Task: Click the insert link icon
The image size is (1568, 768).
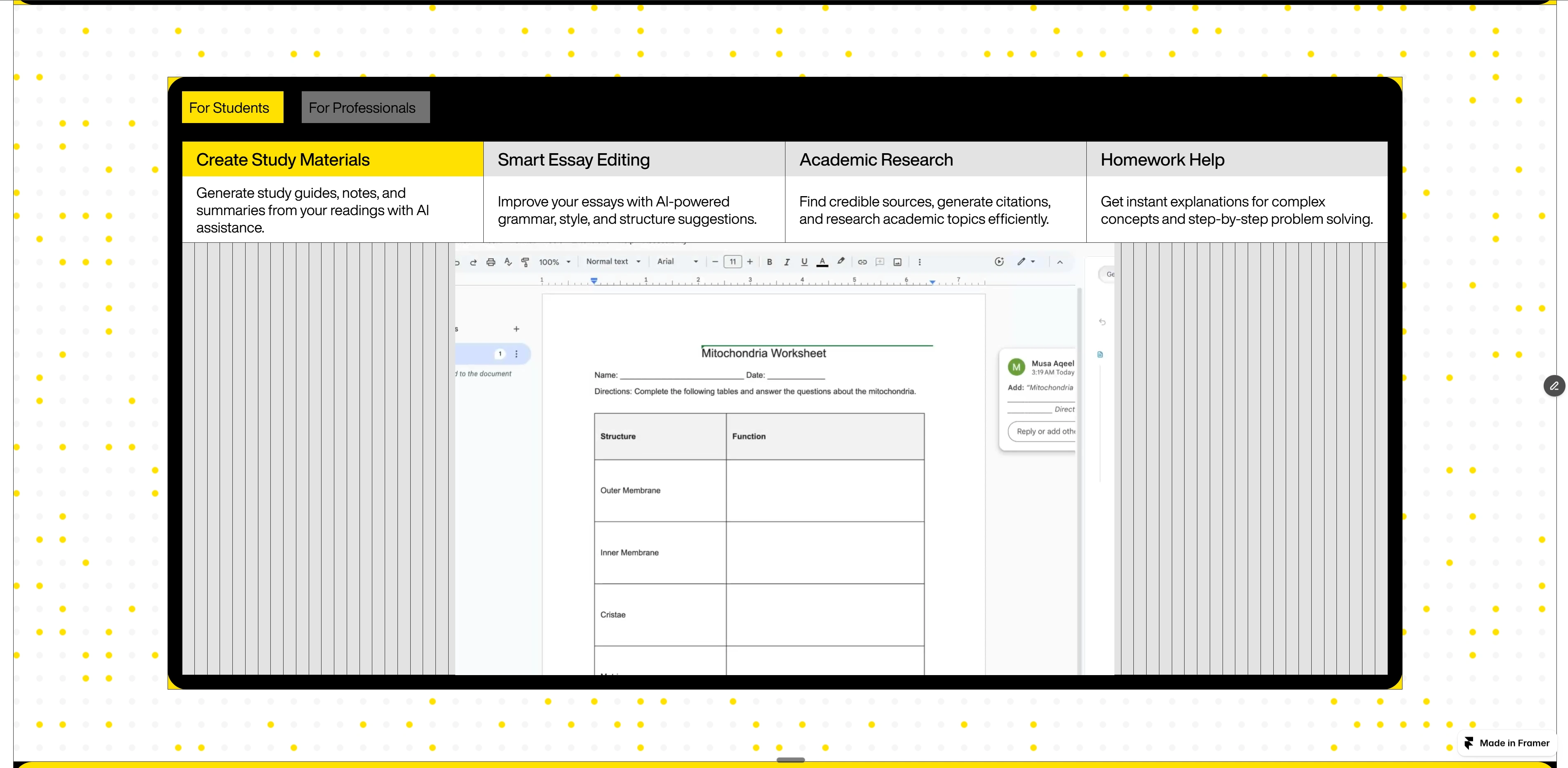Action: click(862, 262)
